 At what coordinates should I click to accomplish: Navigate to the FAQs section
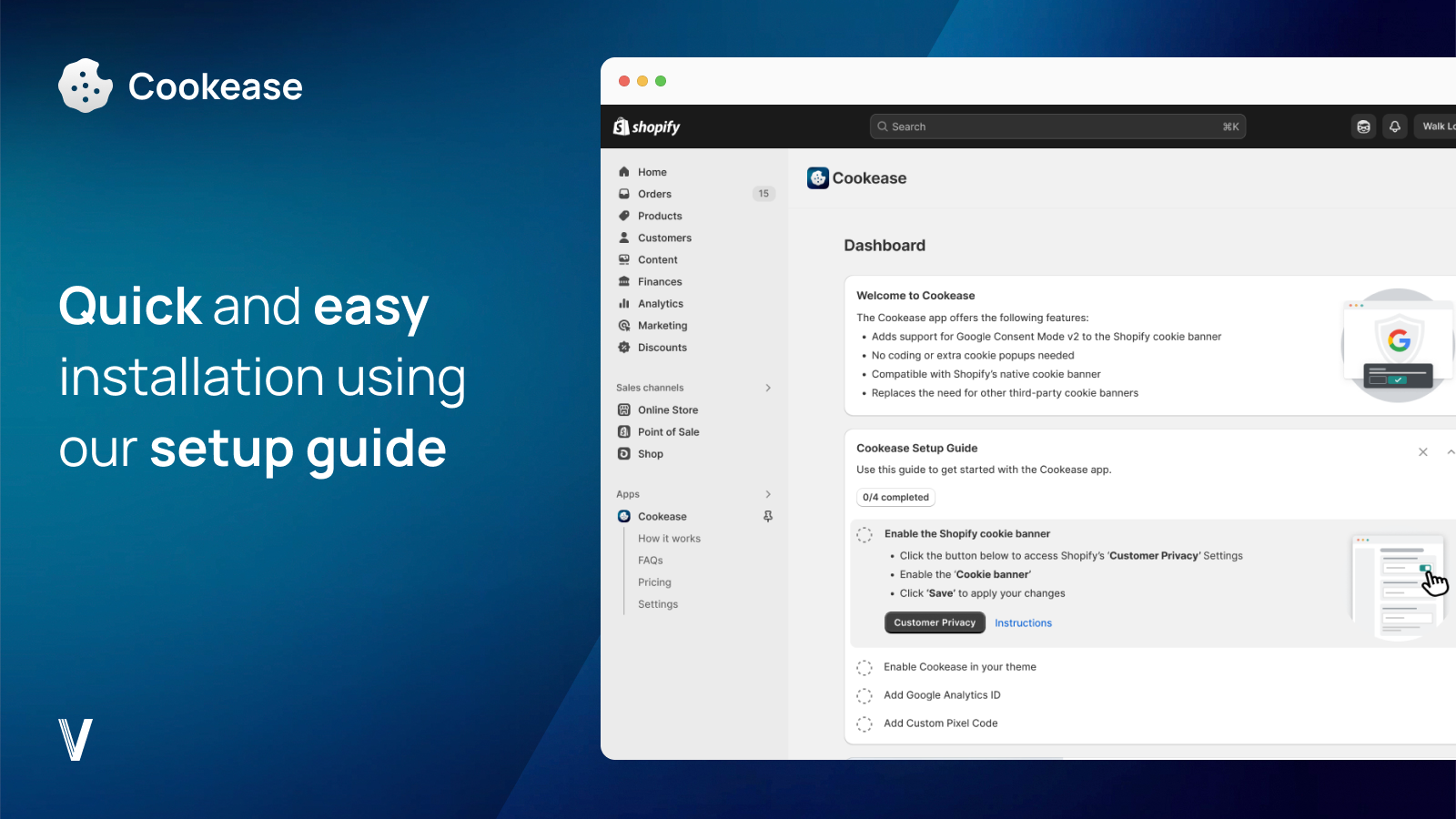pyautogui.click(x=650, y=560)
